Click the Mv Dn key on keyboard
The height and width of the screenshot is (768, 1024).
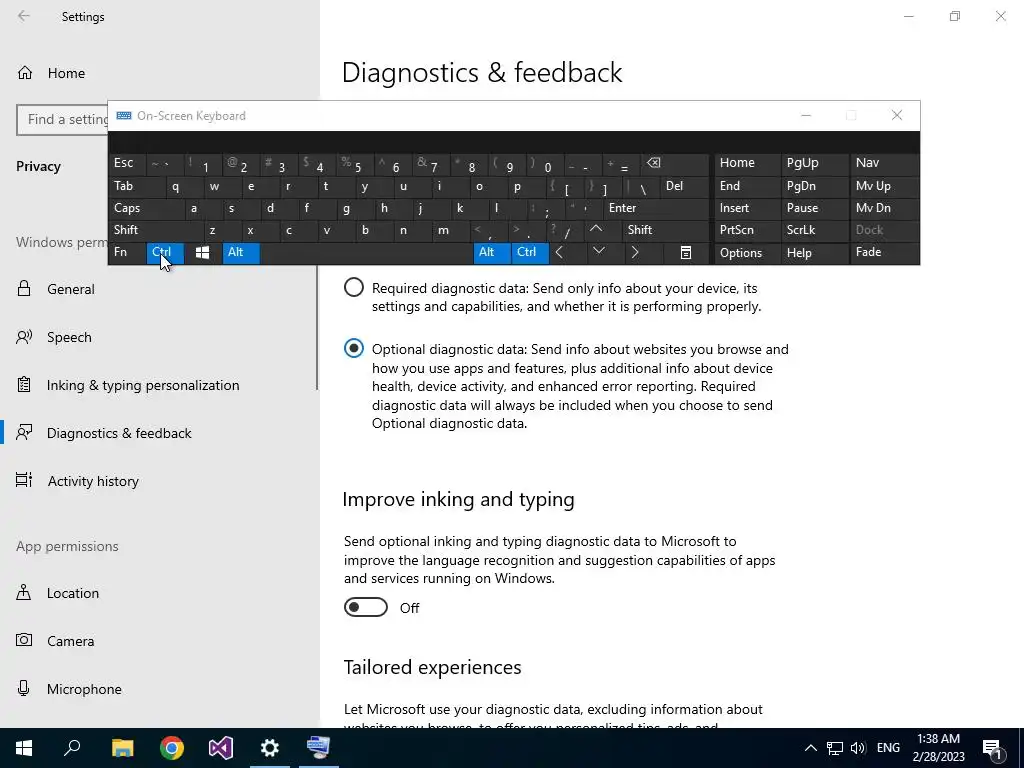884,208
